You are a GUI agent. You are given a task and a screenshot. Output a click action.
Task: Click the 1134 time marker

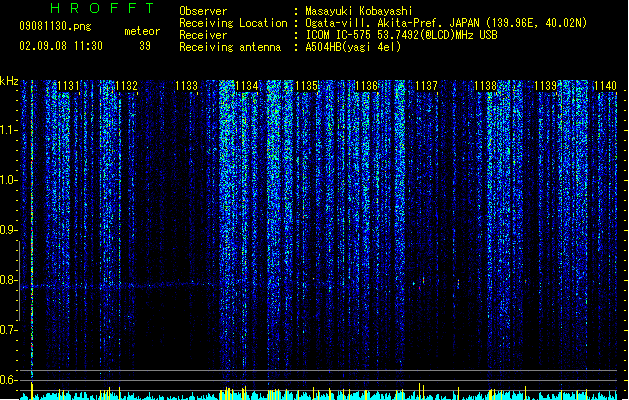point(247,86)
